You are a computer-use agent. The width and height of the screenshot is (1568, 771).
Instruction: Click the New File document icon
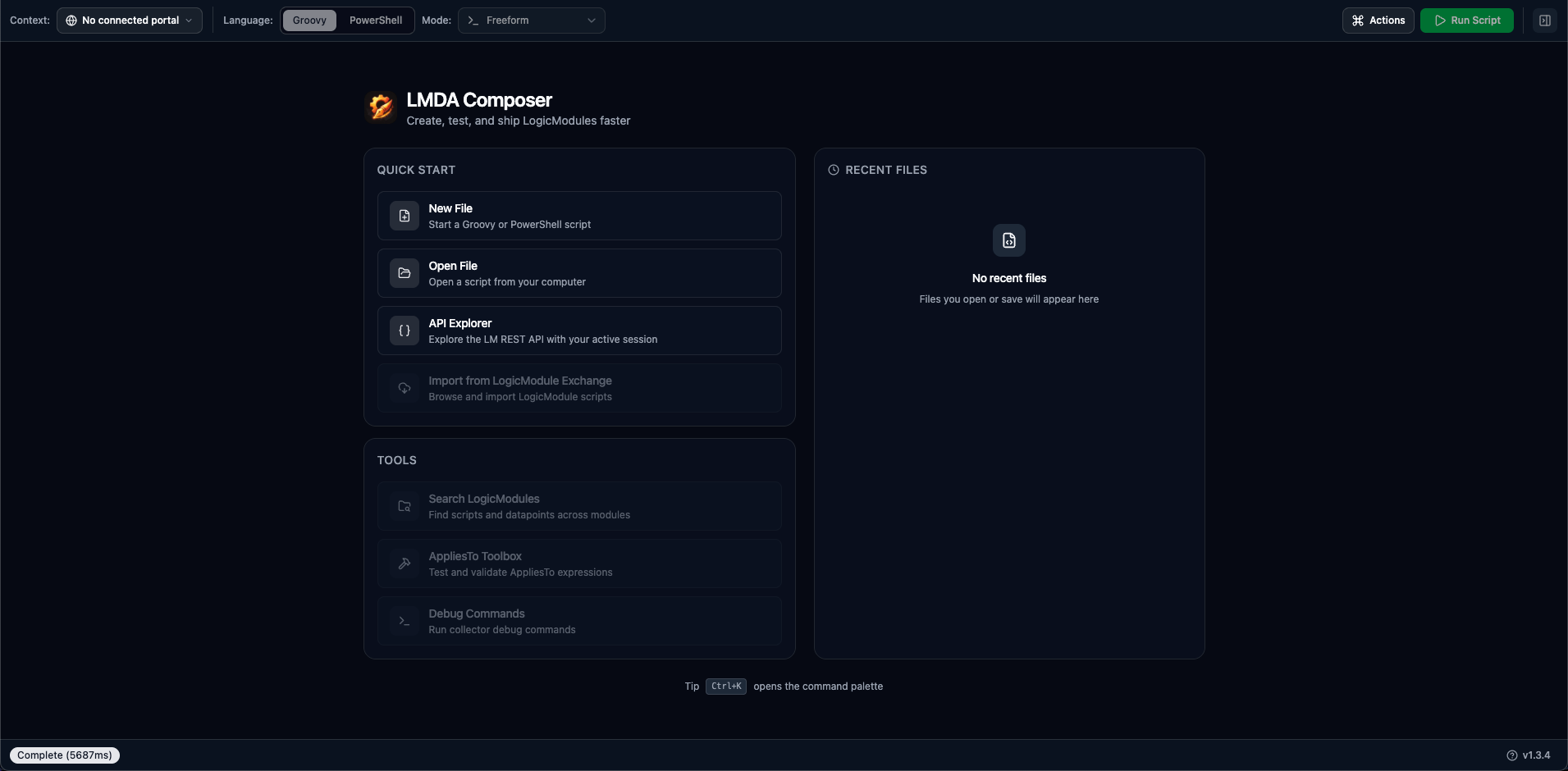[404, 216]
